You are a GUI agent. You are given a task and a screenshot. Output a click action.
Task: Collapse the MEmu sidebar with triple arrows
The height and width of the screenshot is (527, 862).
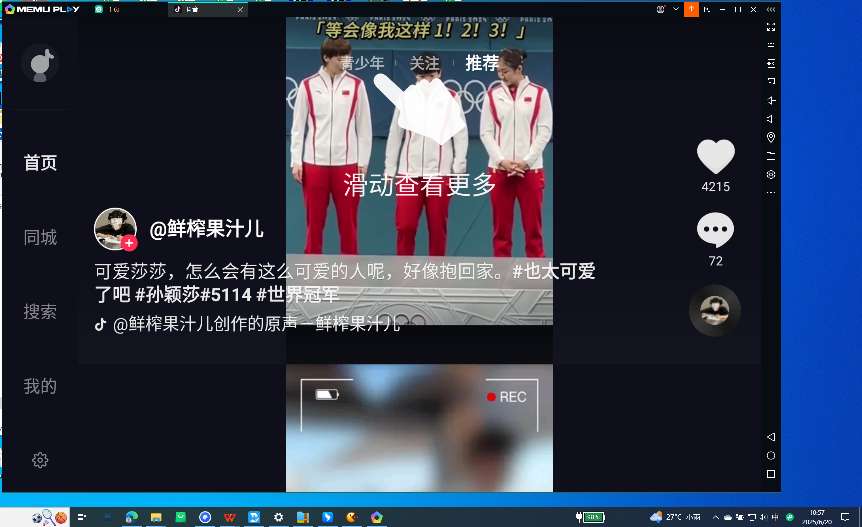pos(771,9)
